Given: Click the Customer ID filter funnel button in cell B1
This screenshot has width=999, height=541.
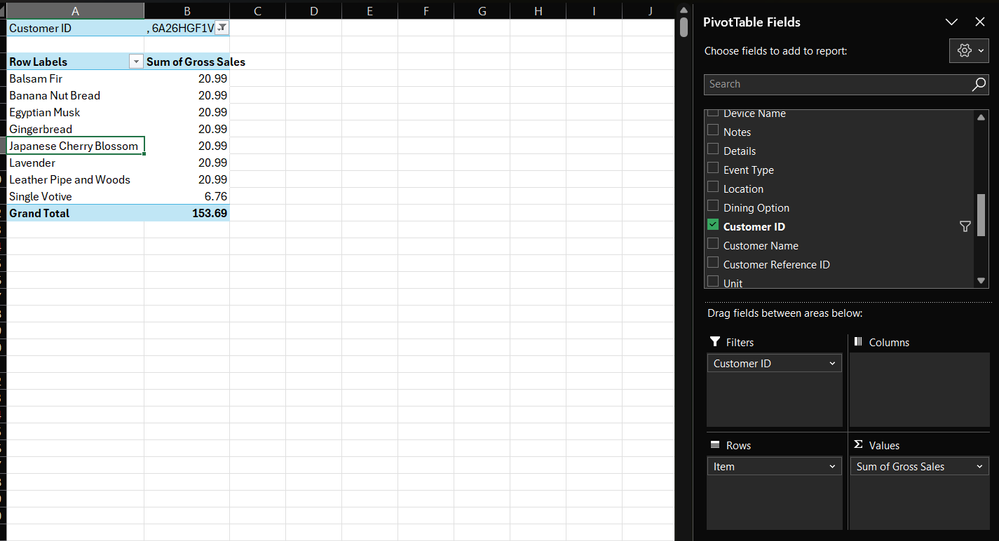Looking at the screenshot, I should [222, 28].
